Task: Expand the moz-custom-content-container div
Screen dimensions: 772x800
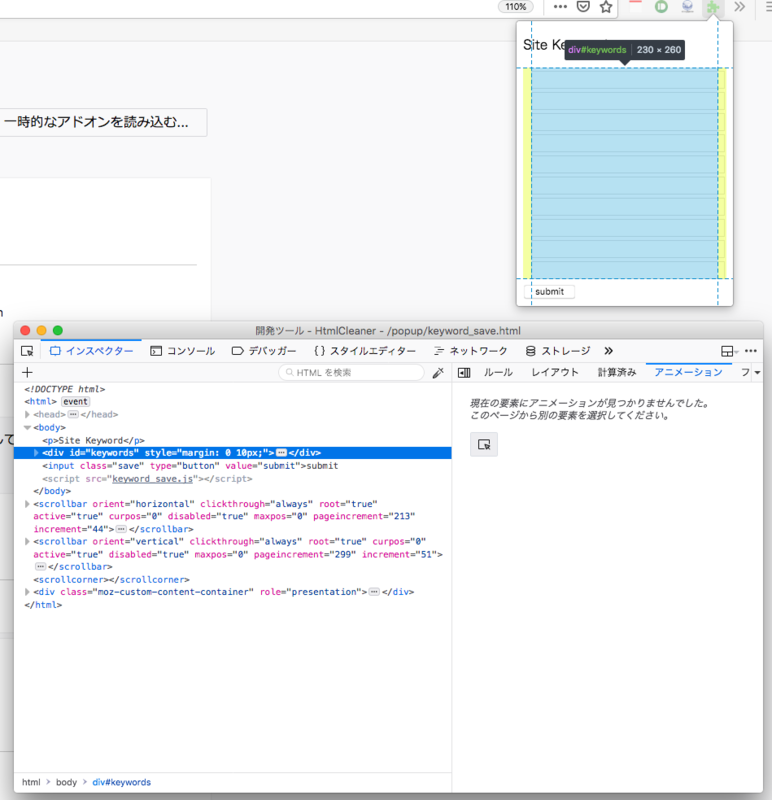Action: tap(28, 592)
